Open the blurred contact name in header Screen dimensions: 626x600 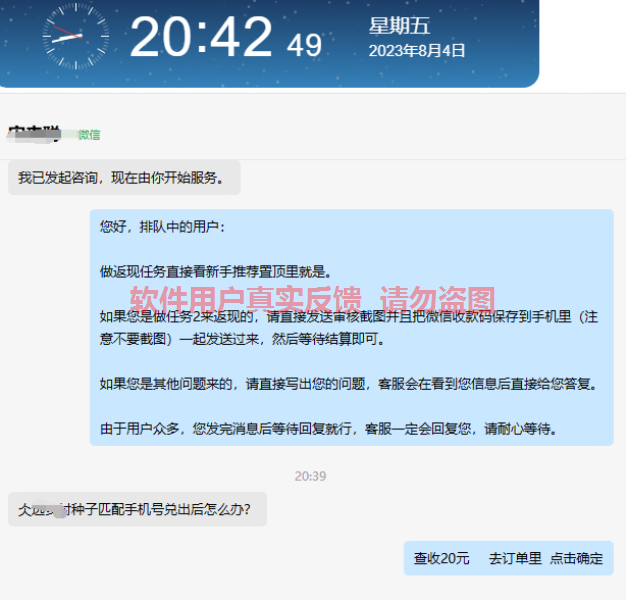(x=34, y=134)
